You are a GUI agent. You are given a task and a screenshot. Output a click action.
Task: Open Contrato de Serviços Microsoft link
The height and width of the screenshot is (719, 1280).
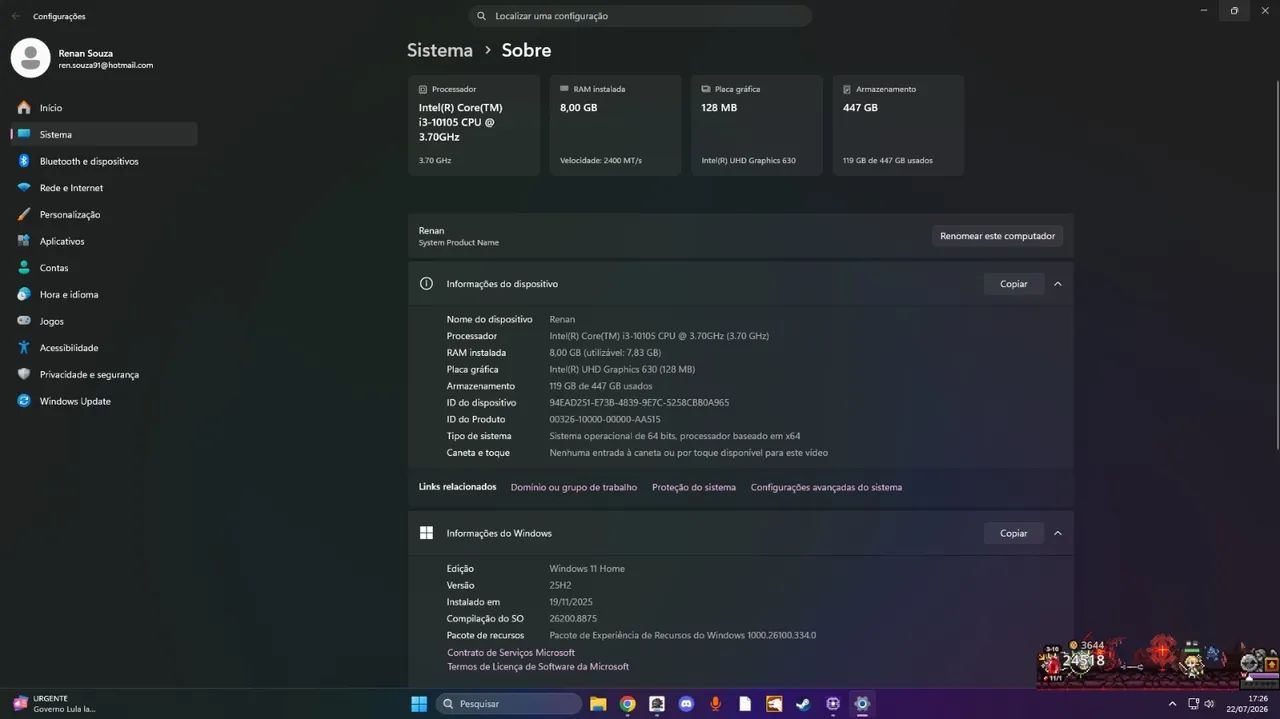coord(511,652)
